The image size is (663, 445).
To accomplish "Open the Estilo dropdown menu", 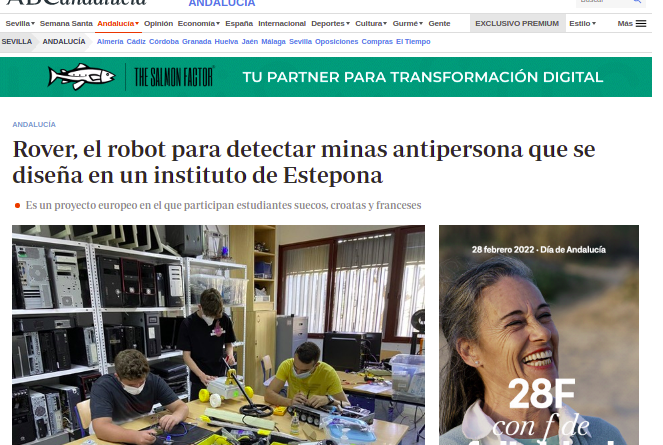I will (582, 23).
